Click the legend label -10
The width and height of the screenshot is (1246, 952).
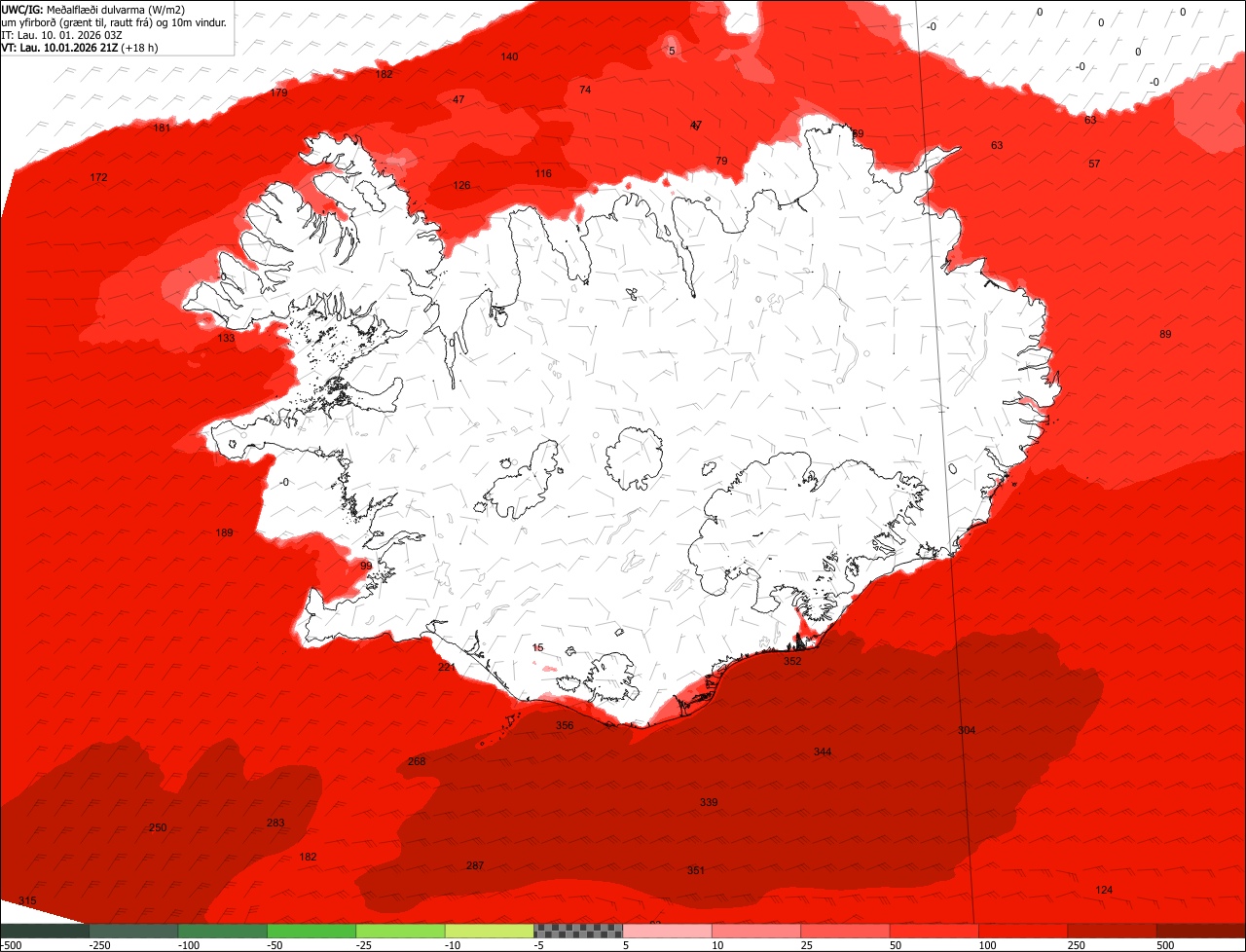pos(454,945)
